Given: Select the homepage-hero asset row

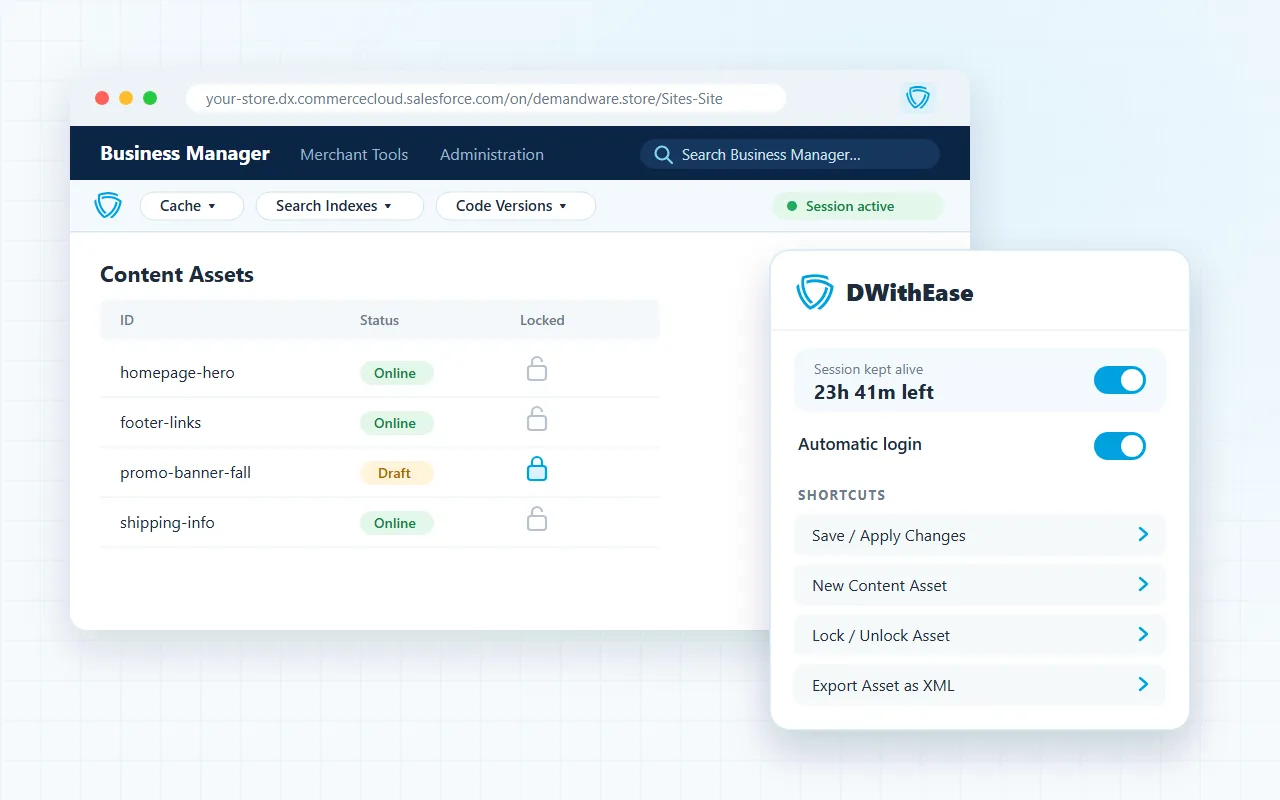Looking at the screenshot, I should [380, 372].
